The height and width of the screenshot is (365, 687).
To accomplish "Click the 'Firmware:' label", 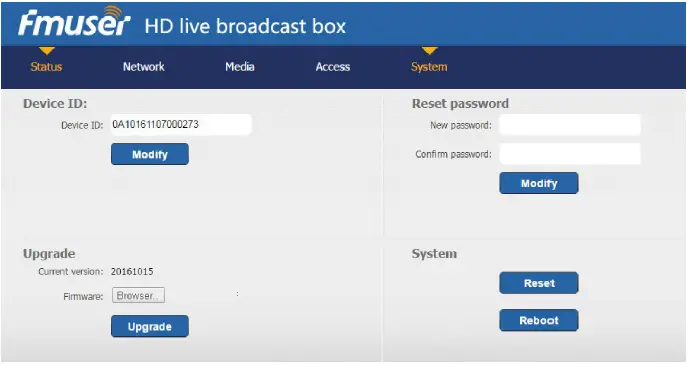I will 83,297.
